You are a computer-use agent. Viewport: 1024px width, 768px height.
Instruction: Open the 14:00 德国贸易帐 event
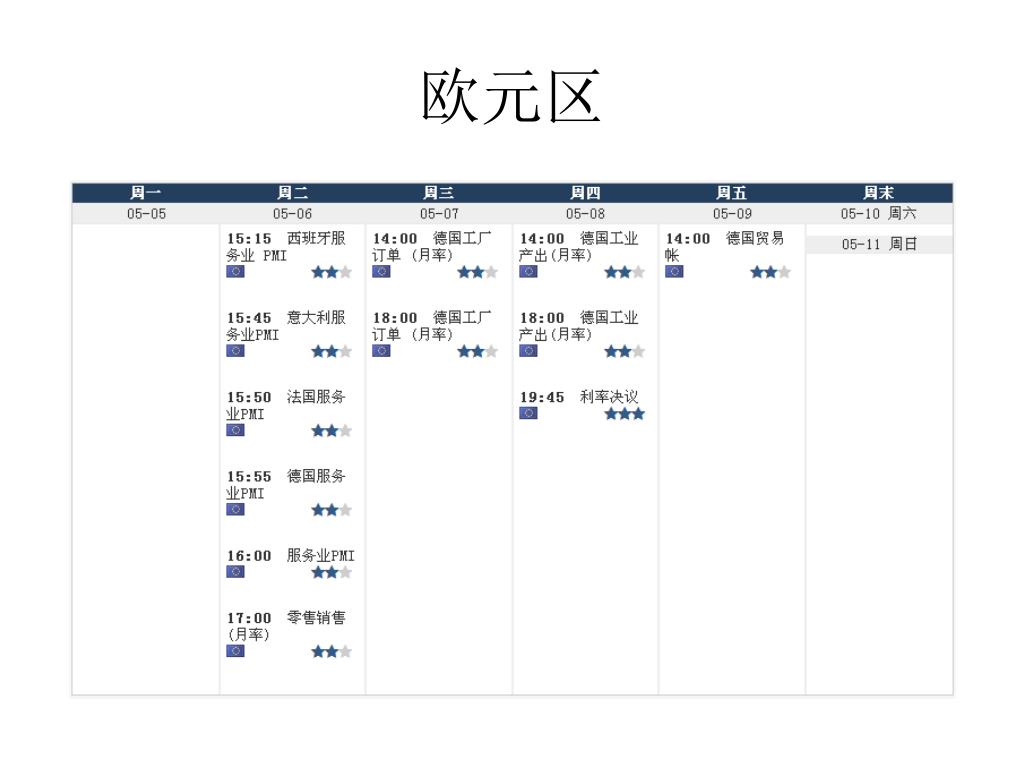coord(725,247)
